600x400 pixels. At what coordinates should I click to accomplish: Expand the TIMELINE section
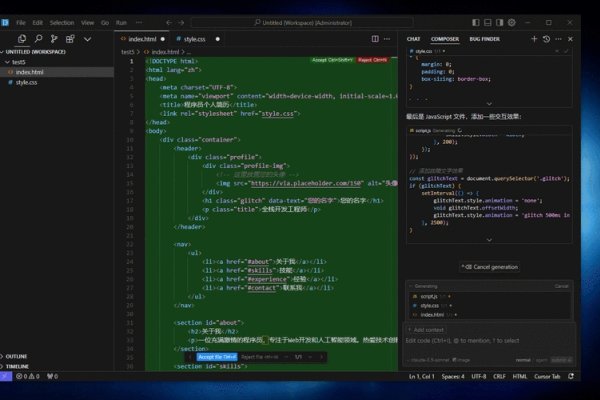pyautogui.click(x=16, y=366)
